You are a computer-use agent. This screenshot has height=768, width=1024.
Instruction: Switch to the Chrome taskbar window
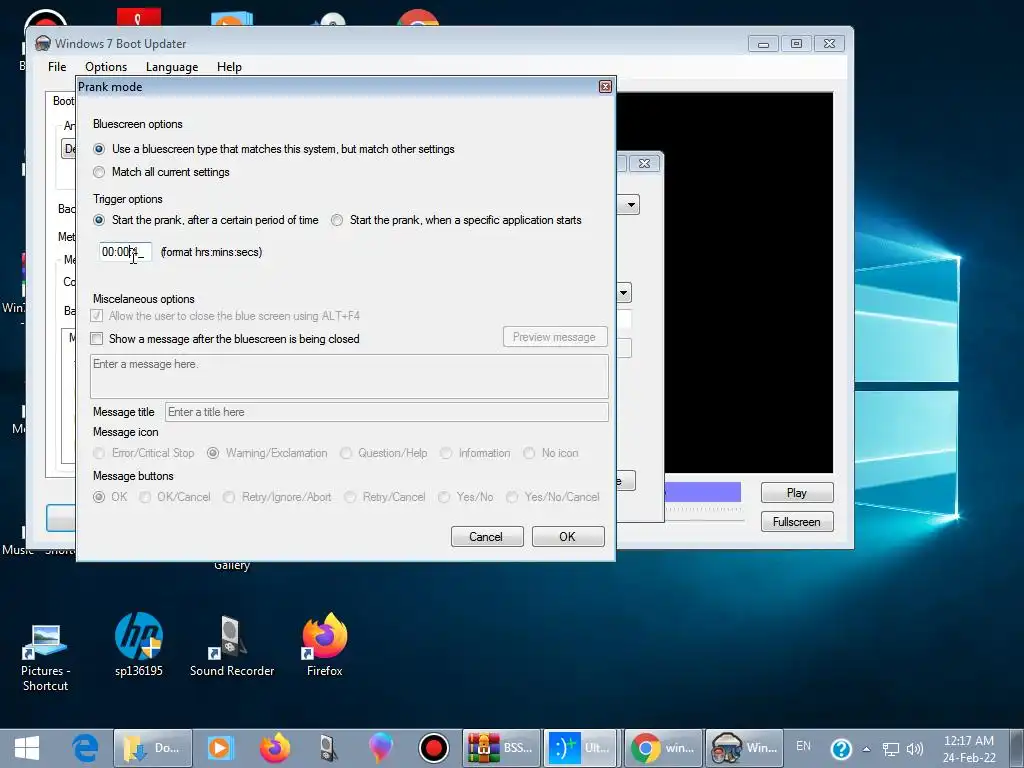664,748
